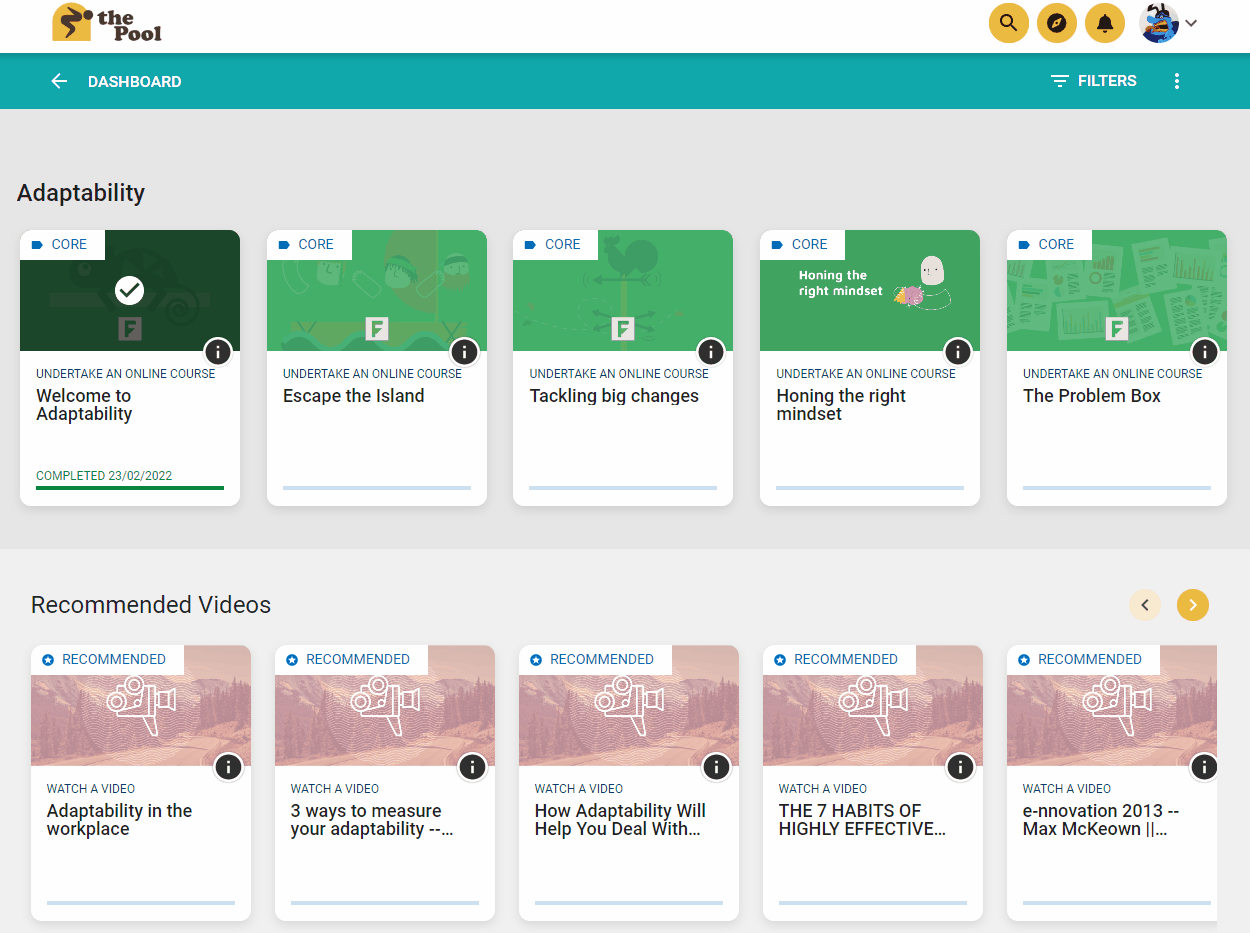Click the CORE tag on Tackling big changes

(555, 244)
